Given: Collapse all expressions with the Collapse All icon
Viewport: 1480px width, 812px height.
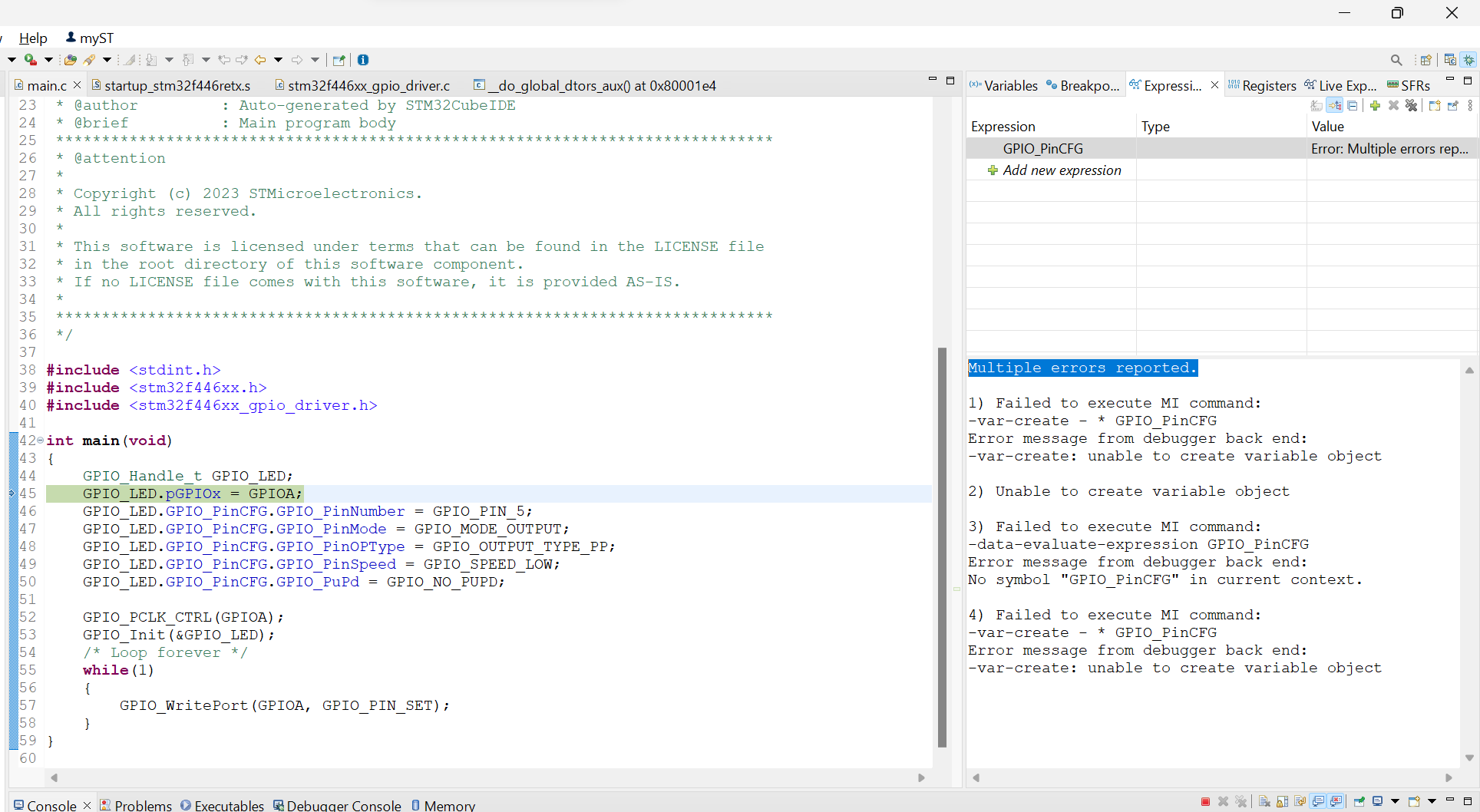Looking at the screenshot, I should coord(1353,106).
